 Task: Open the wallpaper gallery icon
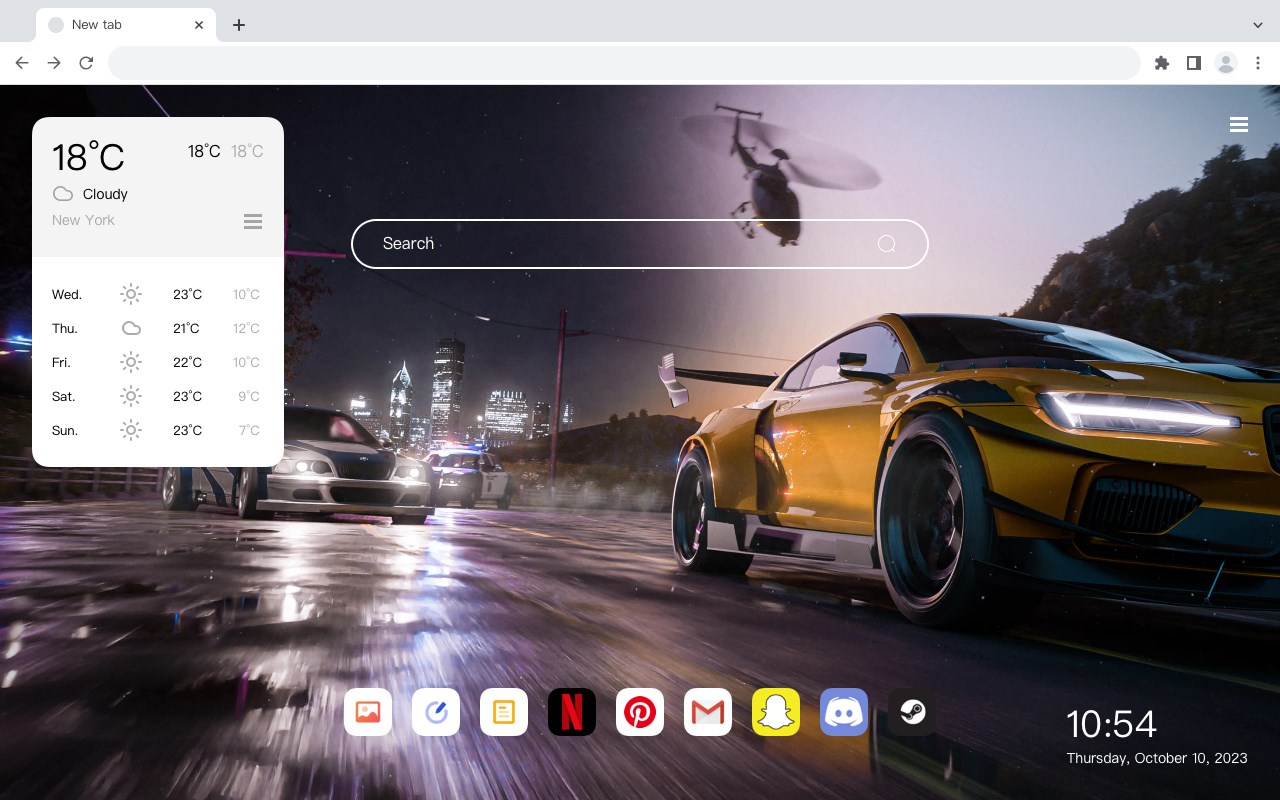[368, 712]
